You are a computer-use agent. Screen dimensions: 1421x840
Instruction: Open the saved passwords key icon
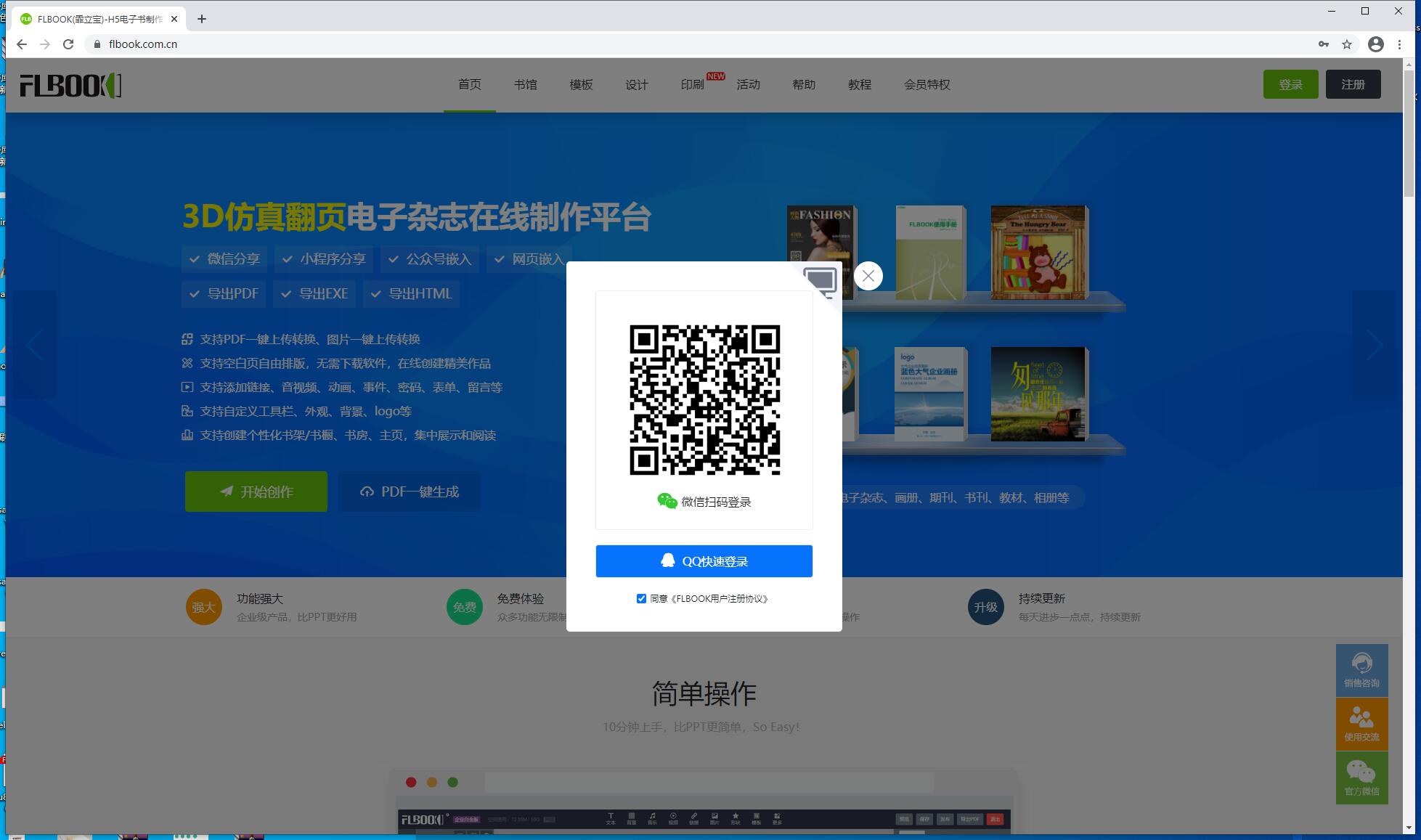click(1324, 44)
